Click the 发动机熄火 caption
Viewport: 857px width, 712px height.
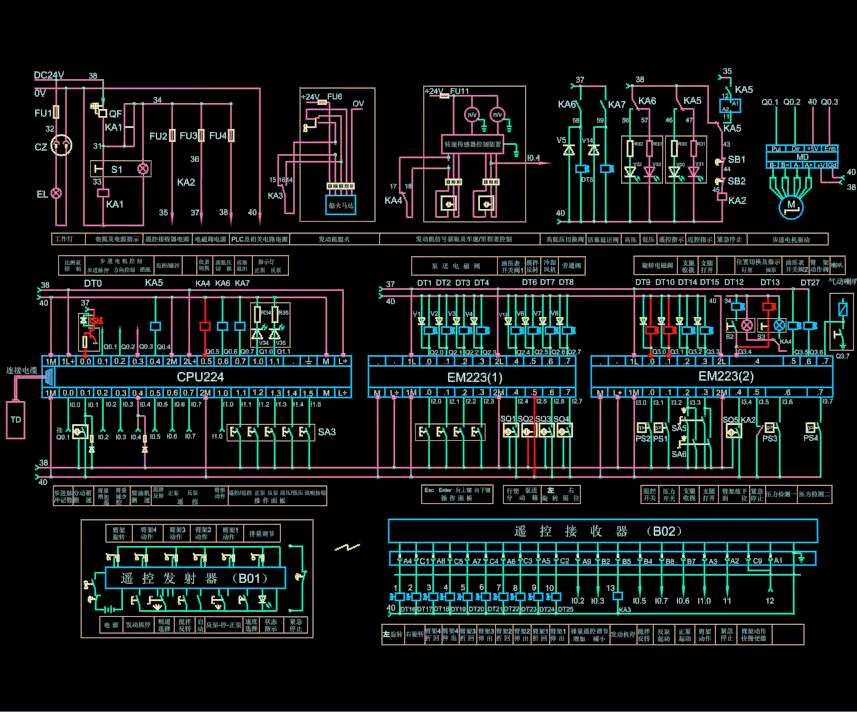[x=334, y=239]
